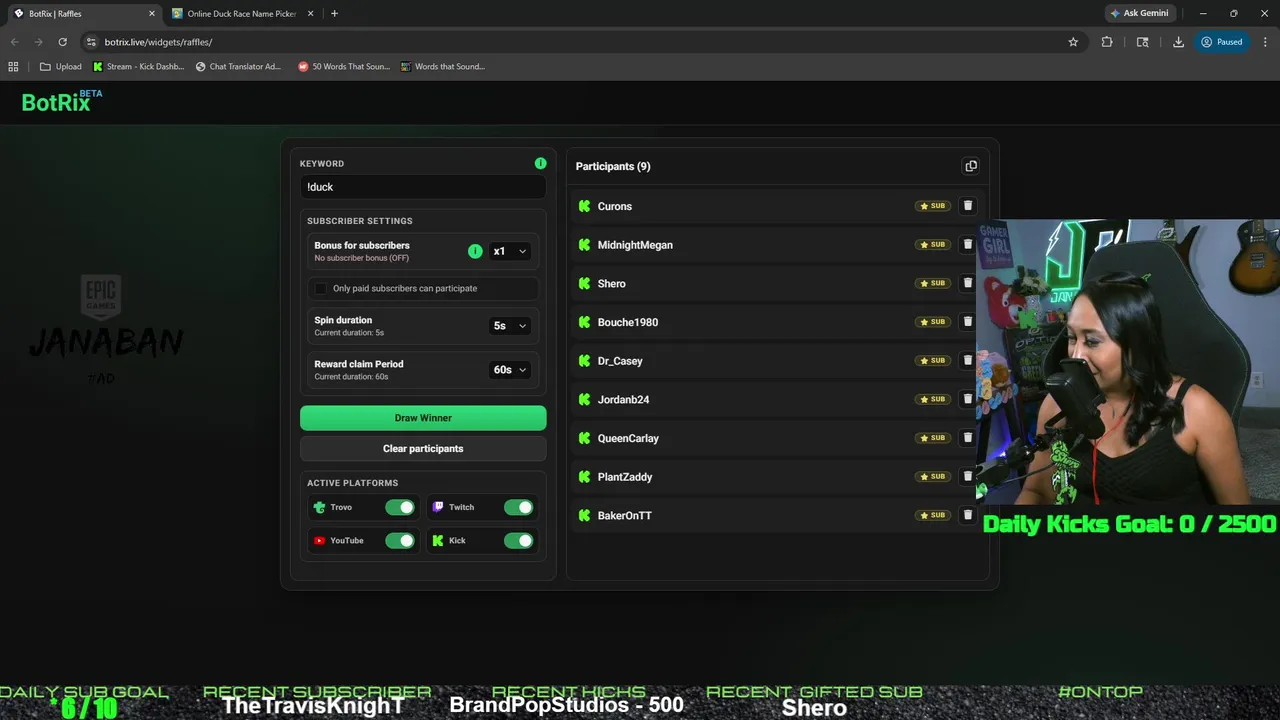Delete Shero from participants list
The width and height of the screenshot is (1280, 720).
(967, 283)
